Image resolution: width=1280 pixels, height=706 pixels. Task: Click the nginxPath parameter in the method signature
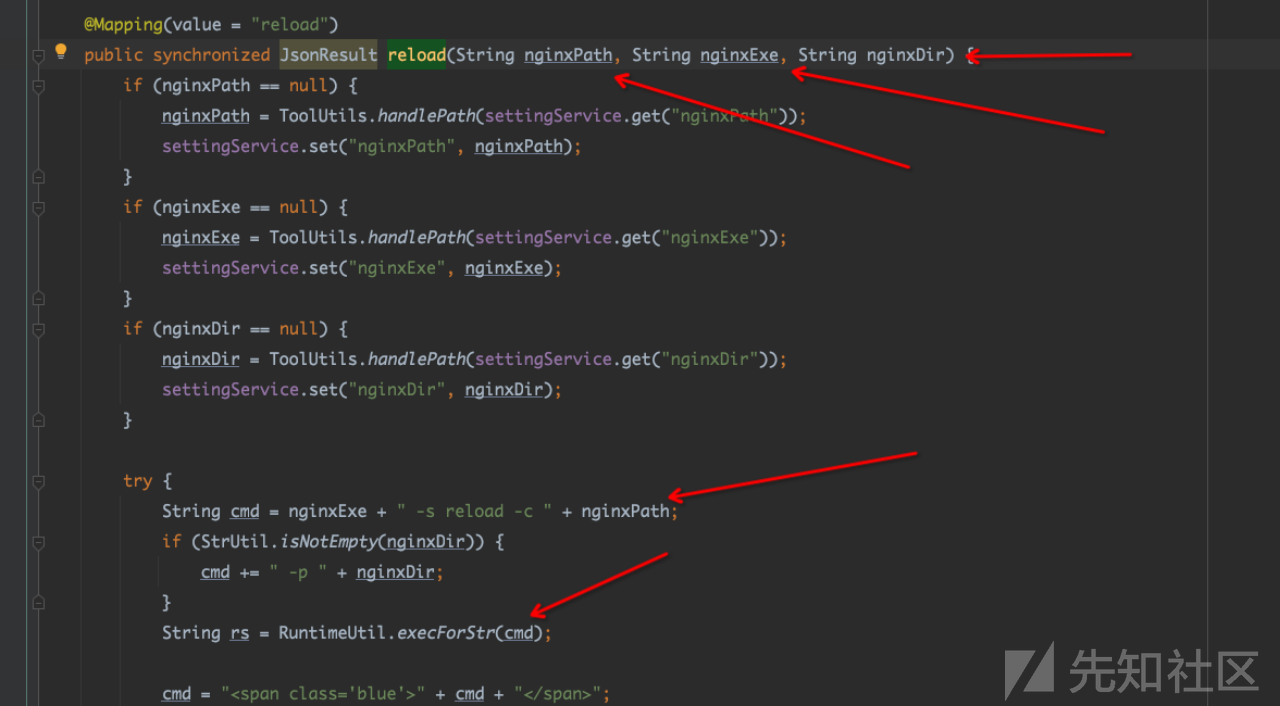568,55
